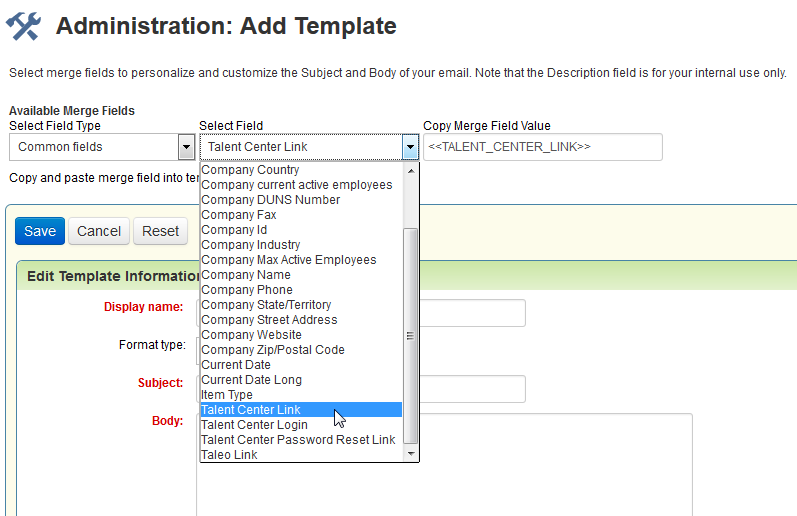This screenshot has width=797, height=516.
Task: Collapse the Select Field dropdown arrow
Action: coord(410,147)
